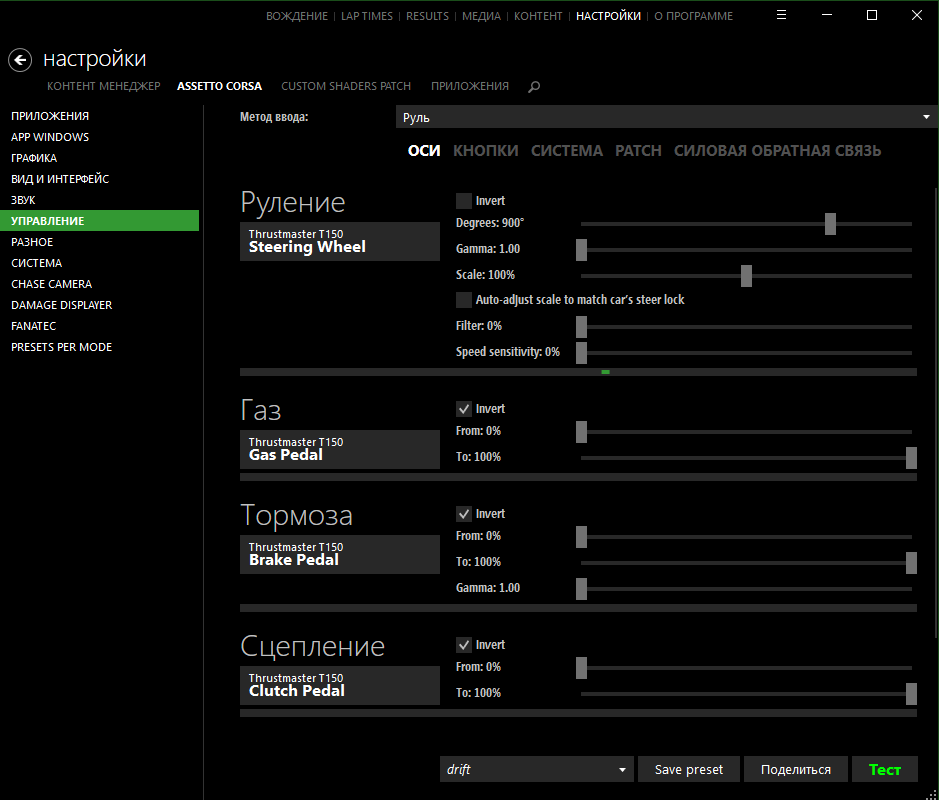Screen dimensions: 939x800
Task: Open the hamburger menu icon in title bar
Action: [781, 15]
